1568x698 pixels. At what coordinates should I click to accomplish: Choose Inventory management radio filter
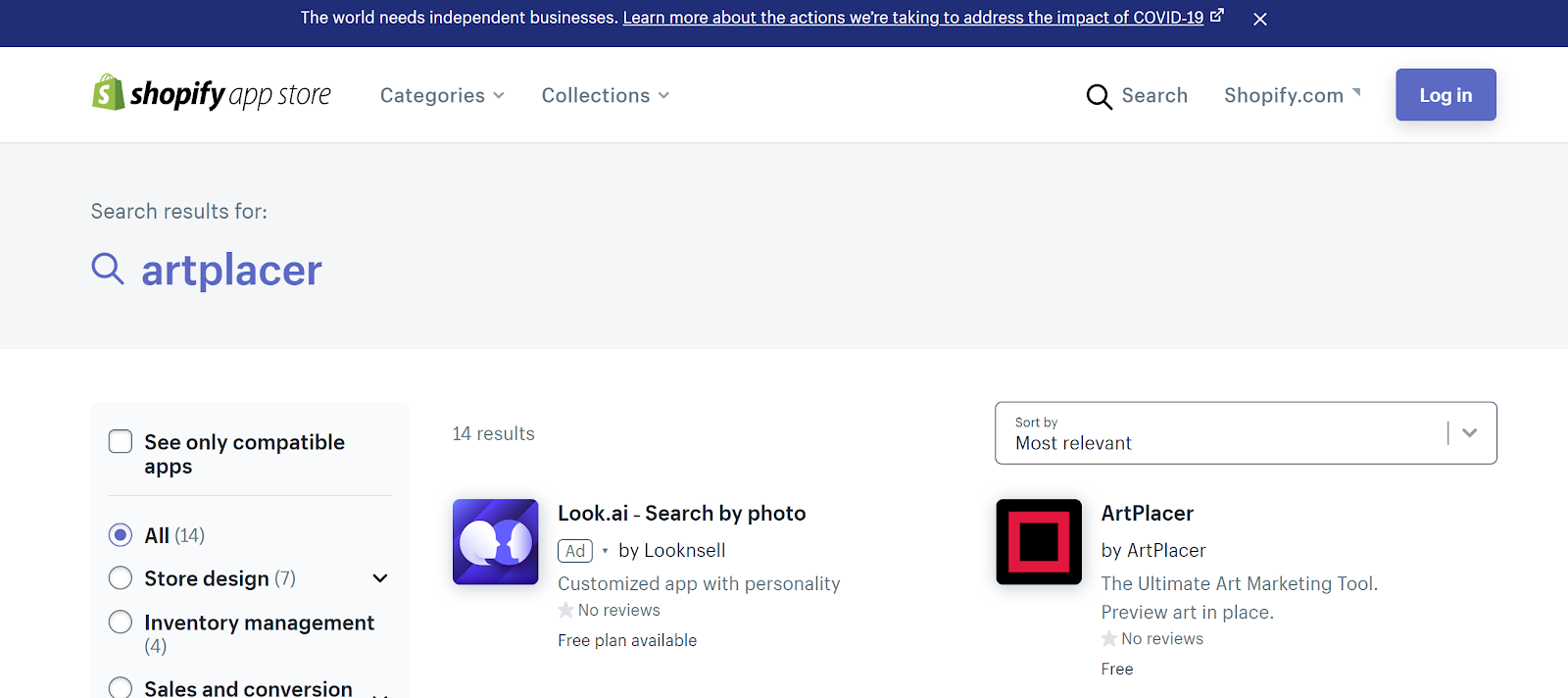point(121,623)
